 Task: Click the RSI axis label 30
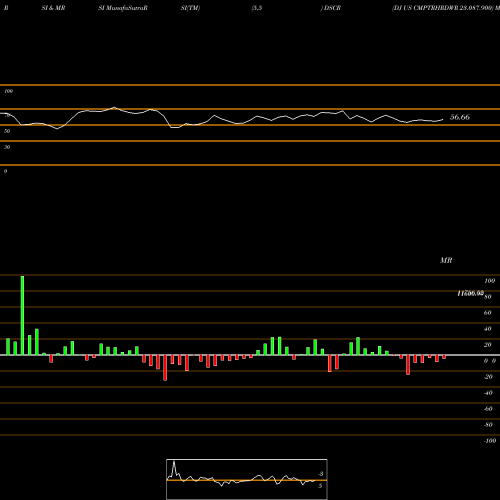coord(7,147)
